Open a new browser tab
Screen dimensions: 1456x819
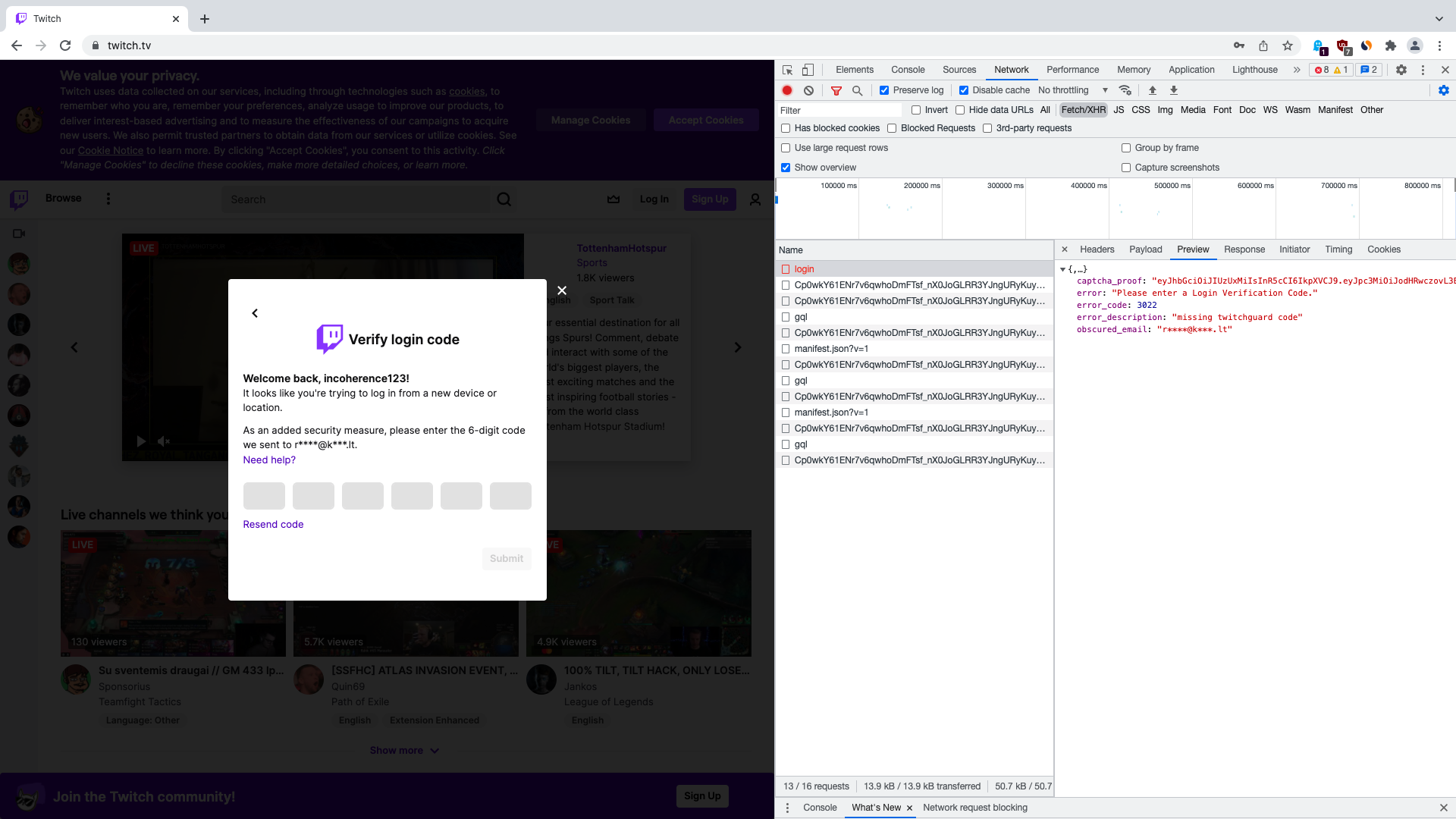205,19
